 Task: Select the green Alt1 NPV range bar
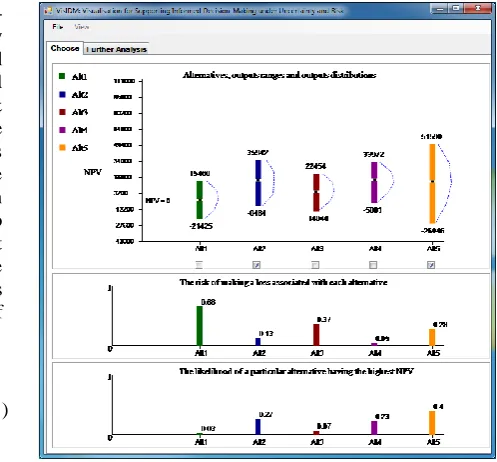(199, 200)
